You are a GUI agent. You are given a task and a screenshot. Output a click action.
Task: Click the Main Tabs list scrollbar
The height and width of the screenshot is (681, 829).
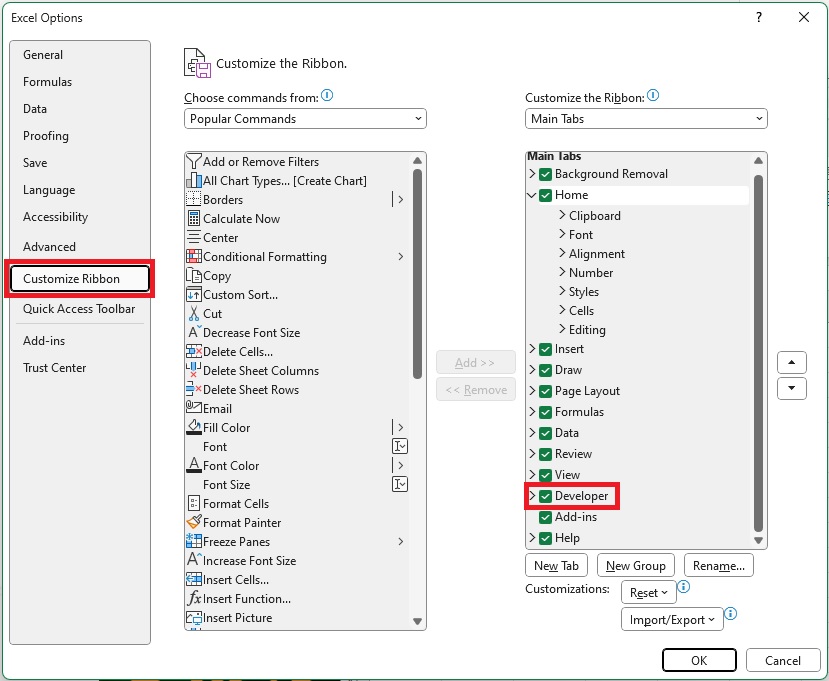coord(758,352)
